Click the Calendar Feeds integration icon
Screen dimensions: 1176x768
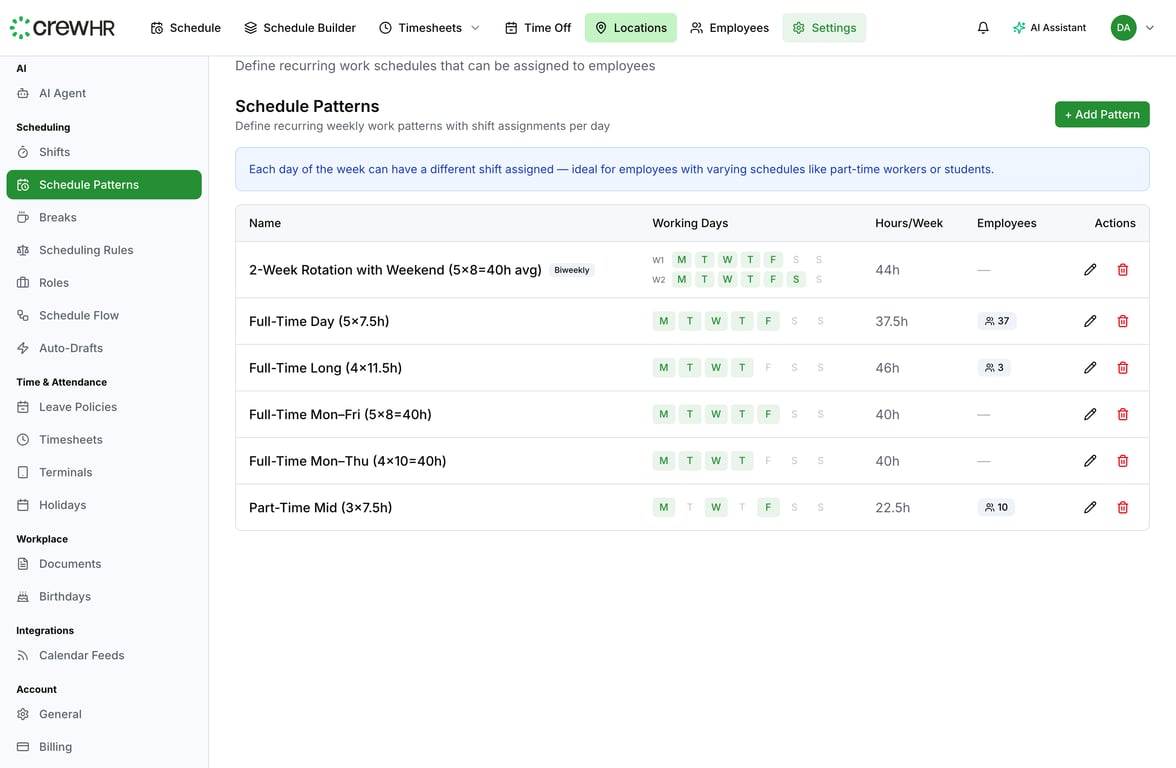click(x=21, y=655)
